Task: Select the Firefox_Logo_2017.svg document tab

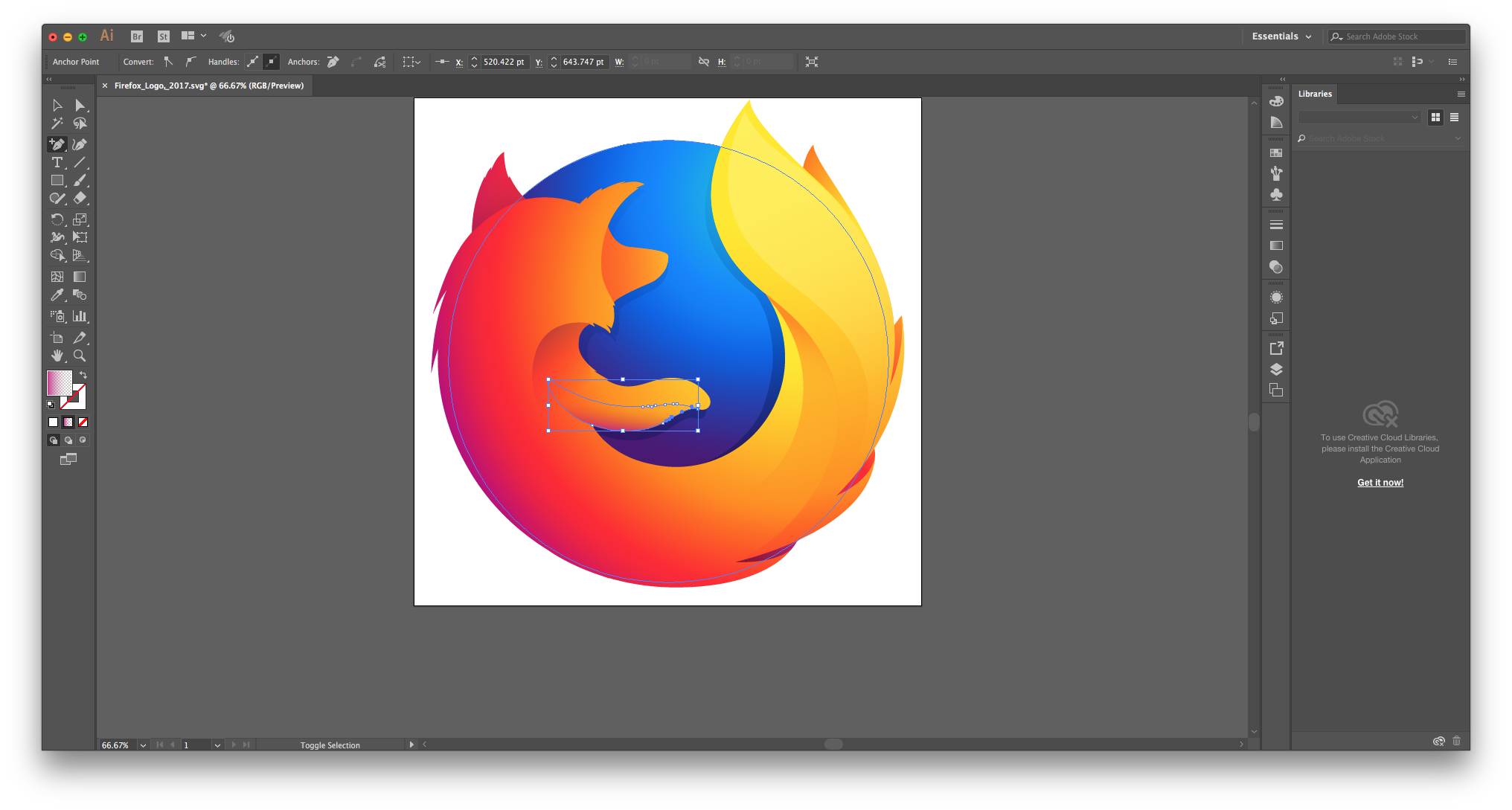Action: (x=208, y=86)
